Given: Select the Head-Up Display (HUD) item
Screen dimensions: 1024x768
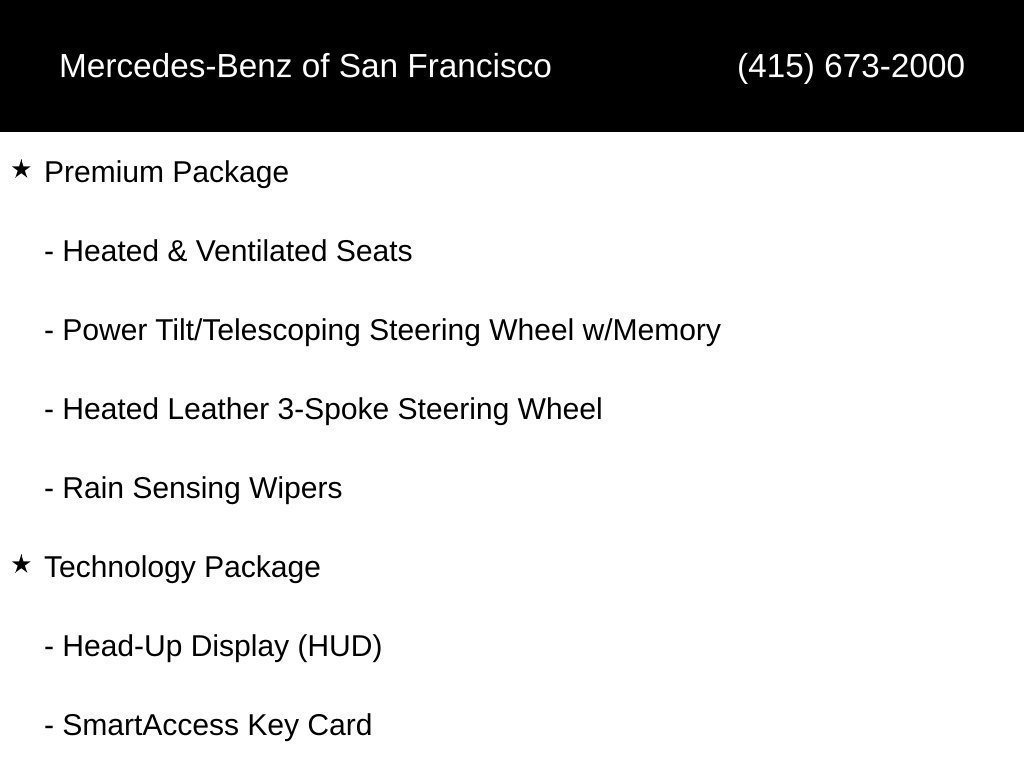Looking at the screenshot, I should 213,646.
